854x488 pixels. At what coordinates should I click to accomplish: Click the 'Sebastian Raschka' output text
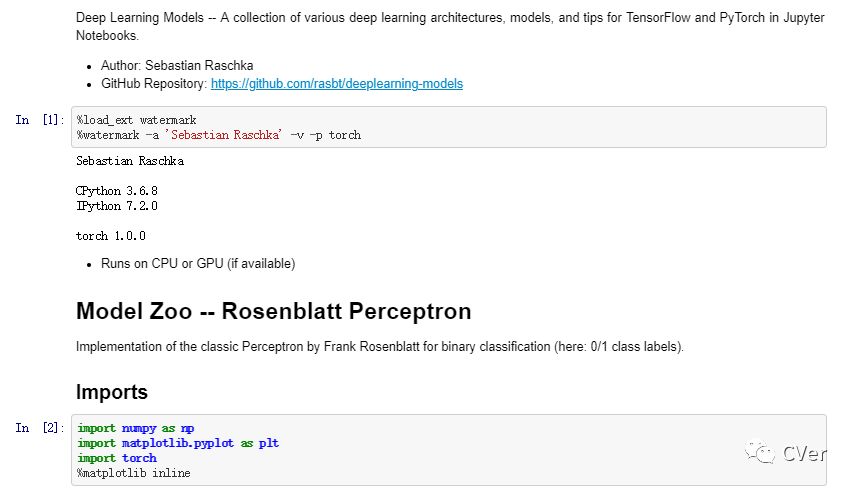pos(130,161)
